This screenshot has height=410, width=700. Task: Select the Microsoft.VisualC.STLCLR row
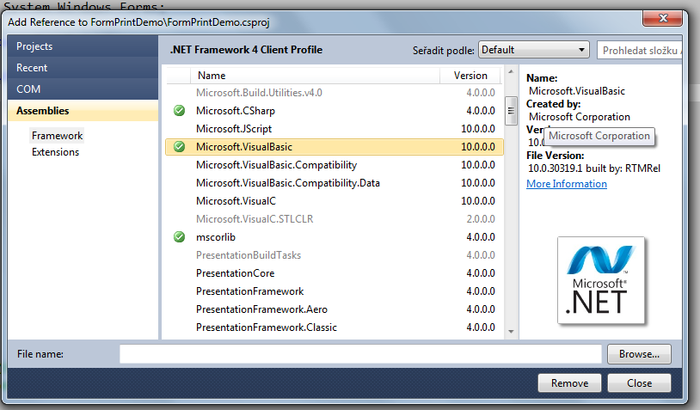(x=334, y=219)
